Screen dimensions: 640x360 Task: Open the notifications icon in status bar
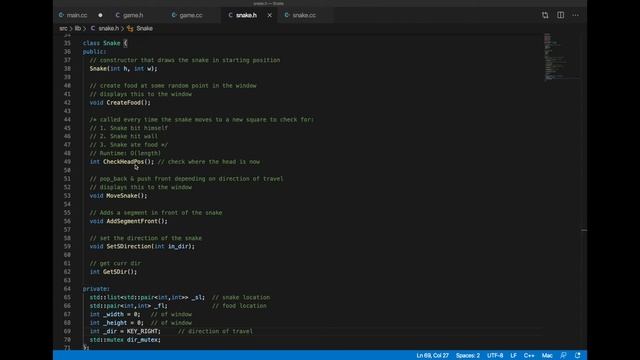tap(578, 356)
